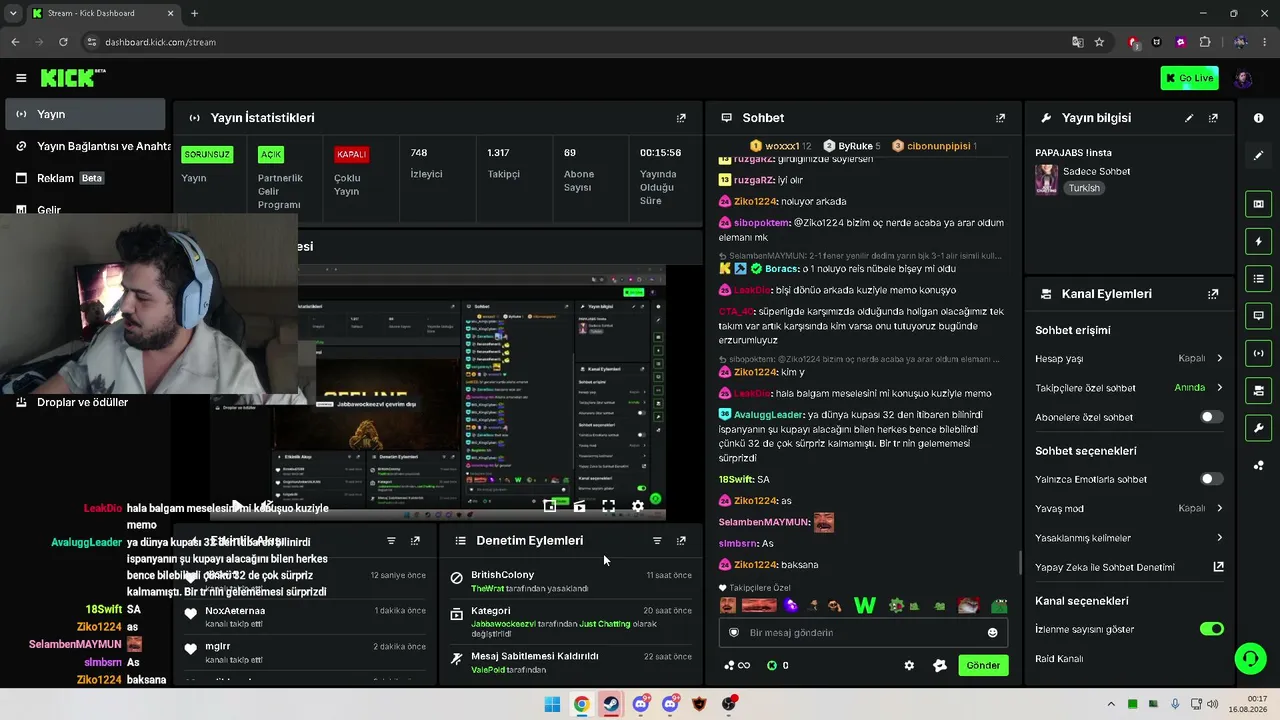Pop out the Denetim Eylemleri panel
Screen dimensions: 1280x720
(x=681, y=541)
